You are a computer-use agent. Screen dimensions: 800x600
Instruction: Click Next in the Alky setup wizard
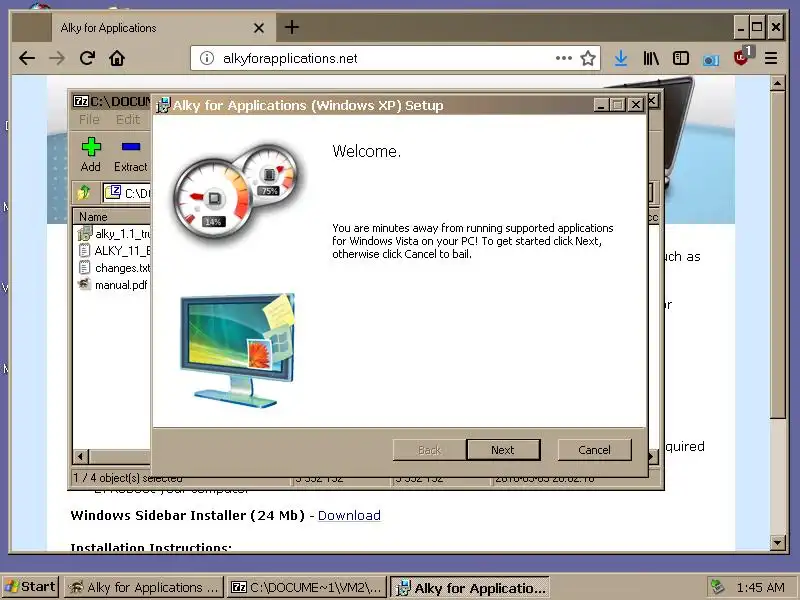coord(503,450)
